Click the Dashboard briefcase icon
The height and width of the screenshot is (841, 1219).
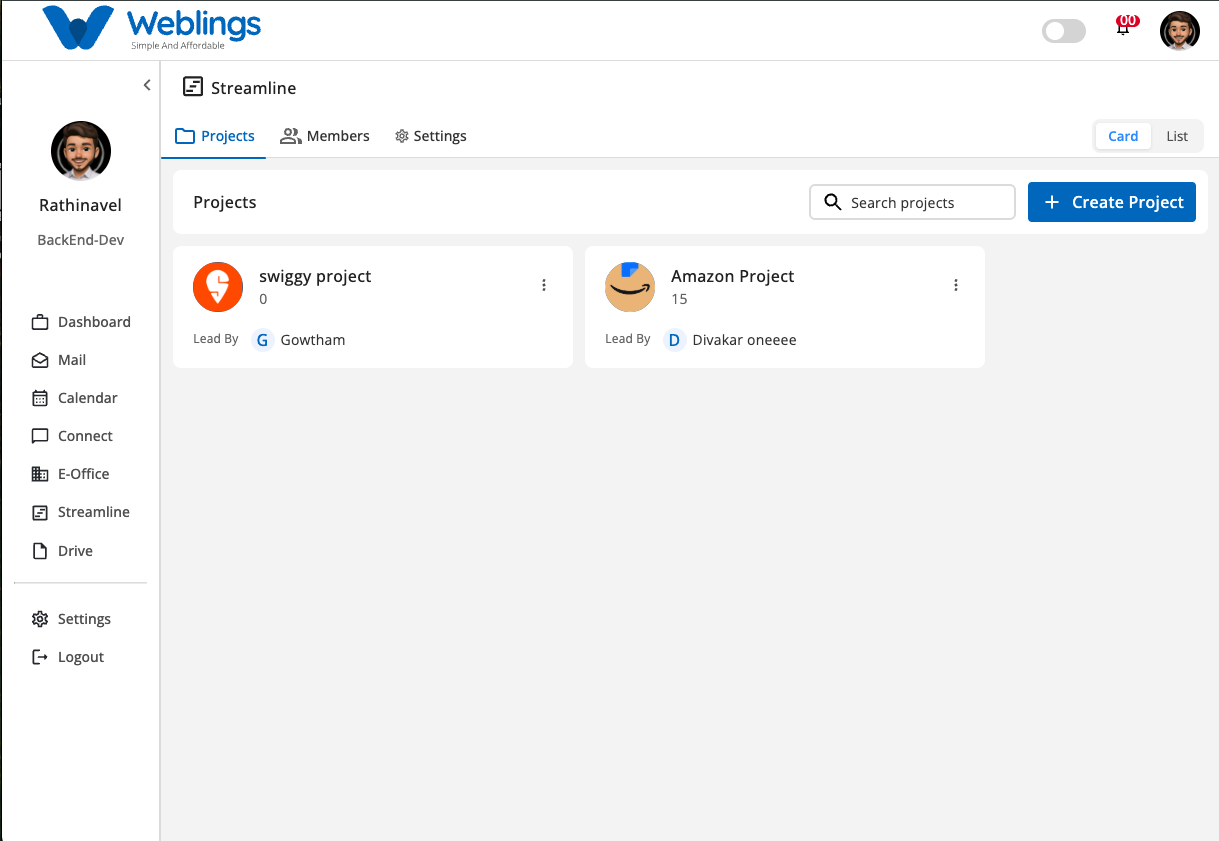(x=40, y=322)
